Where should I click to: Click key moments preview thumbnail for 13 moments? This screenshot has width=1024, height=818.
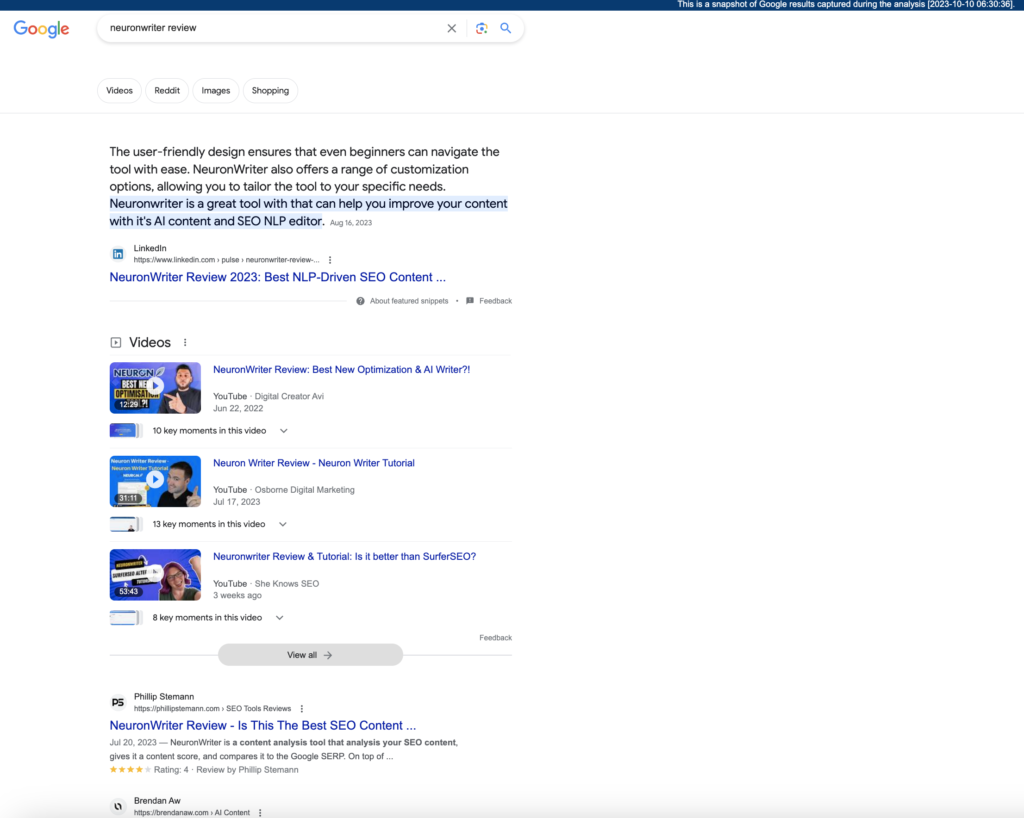(125, 524)
